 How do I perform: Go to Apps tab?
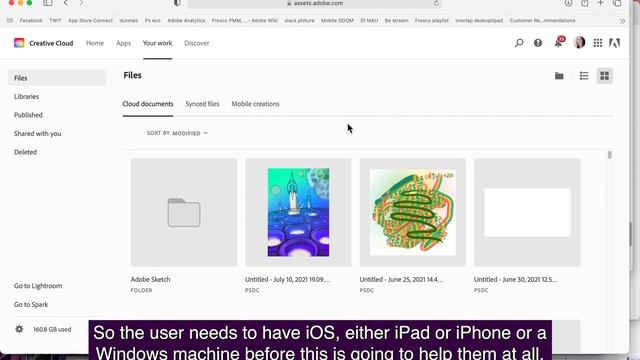click(123, 43)
